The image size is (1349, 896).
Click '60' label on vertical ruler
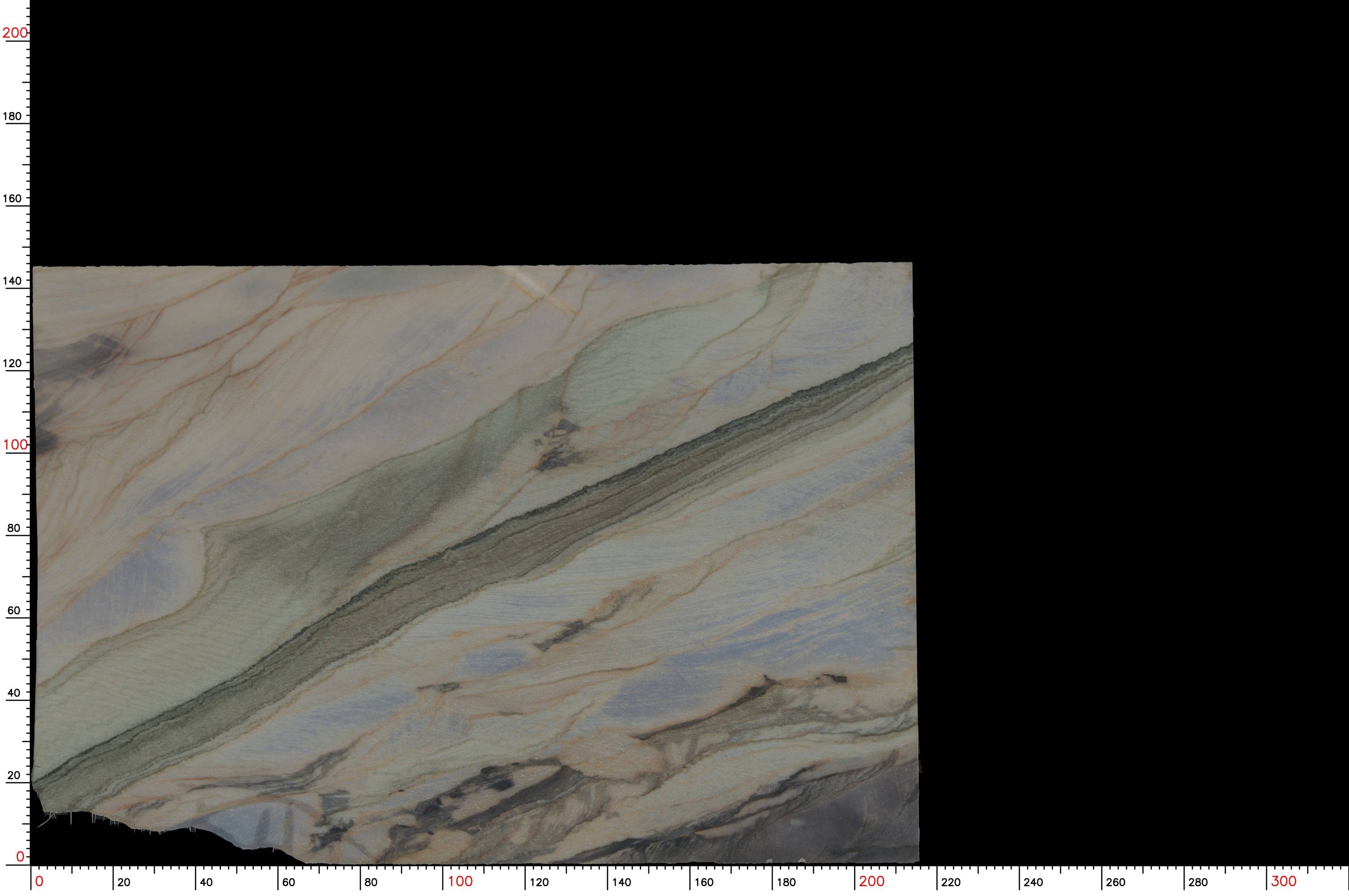click(x=13, y=610)
